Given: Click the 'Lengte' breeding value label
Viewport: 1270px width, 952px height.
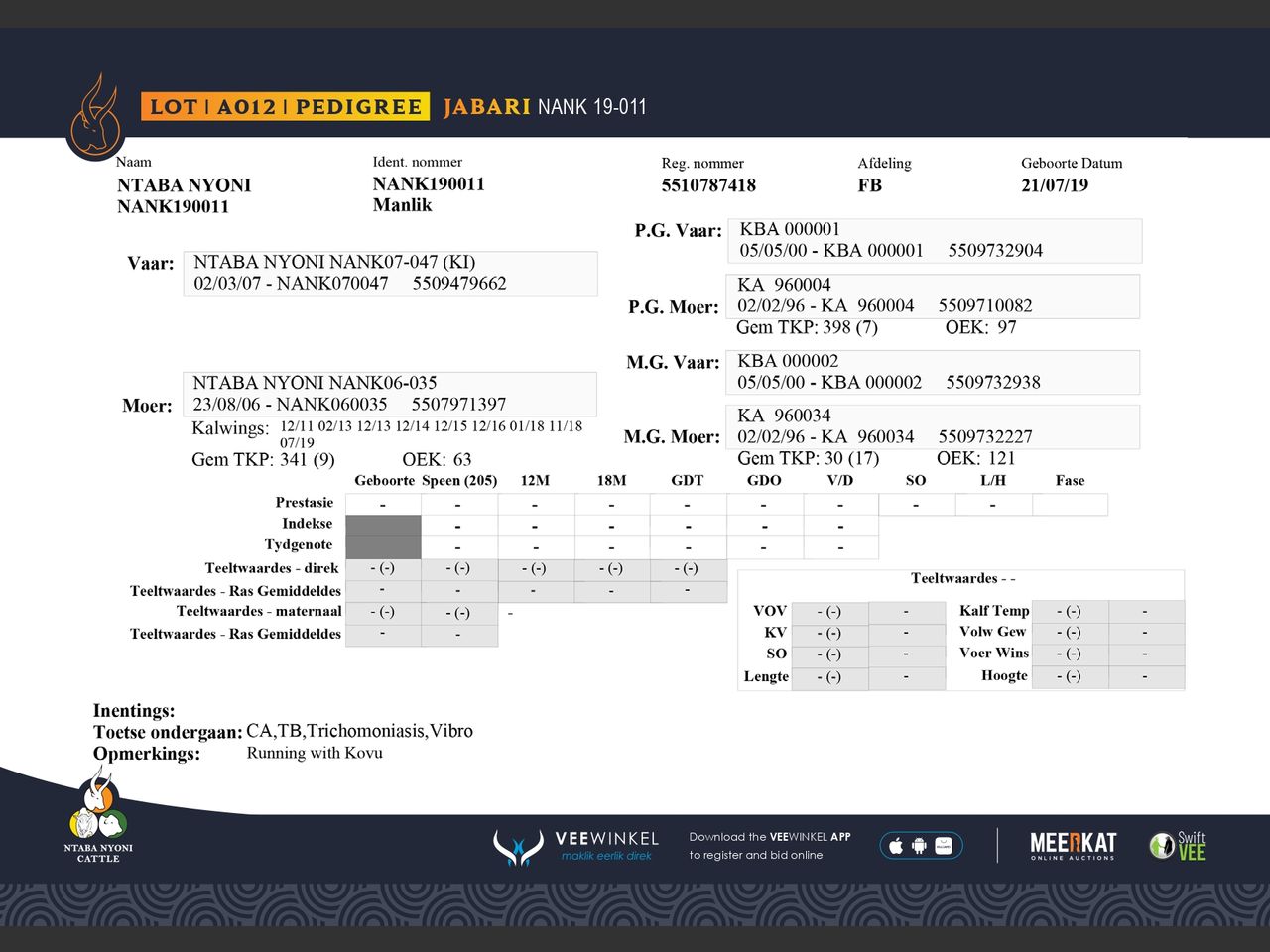Looking at the screenshot, I should 766,677.
